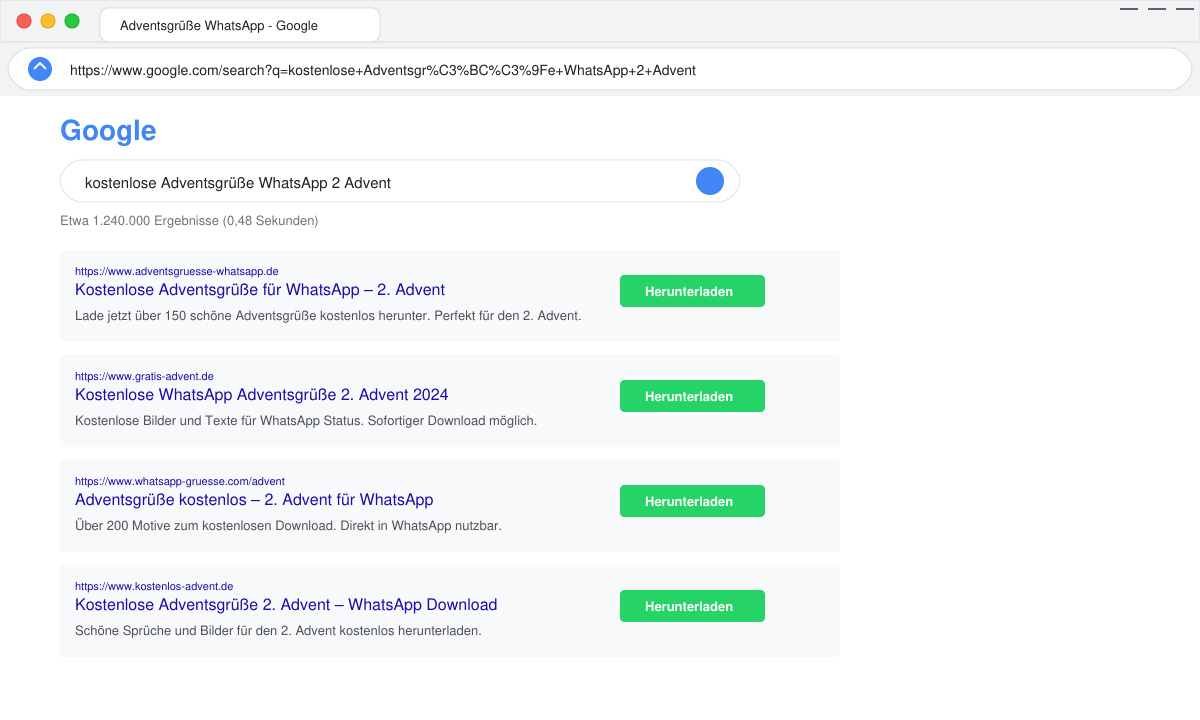Click the snippet 'Schöne Sprüche und Bilder für den 2. Advent'
Screen dimensions: 1200x720
[x=278, y=630]
